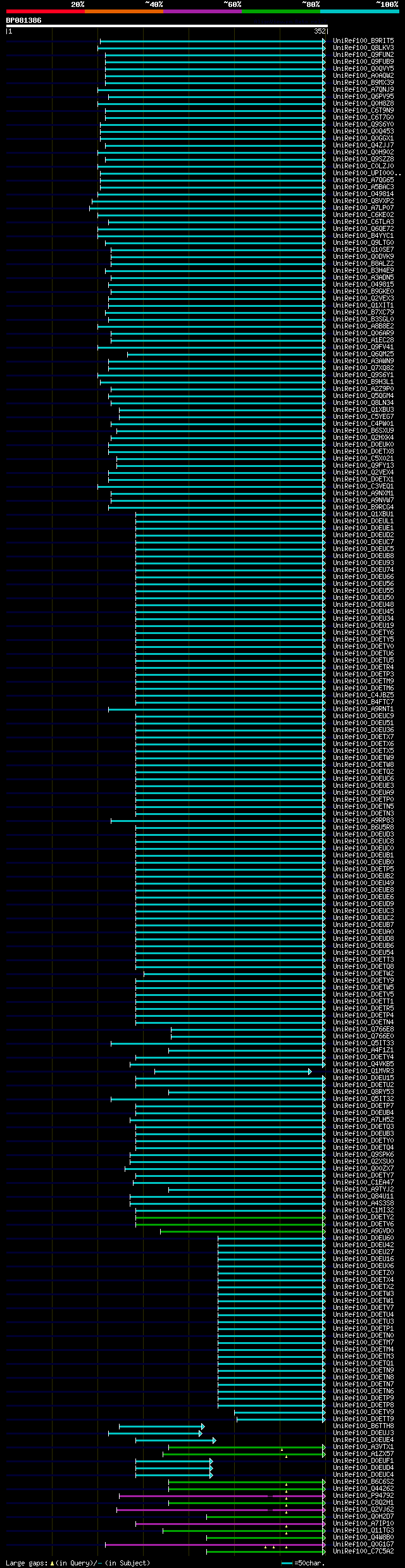Select hit label UniRef100_Q766E8
This screenshot has width=405, height=1568.
point(363,1029)
